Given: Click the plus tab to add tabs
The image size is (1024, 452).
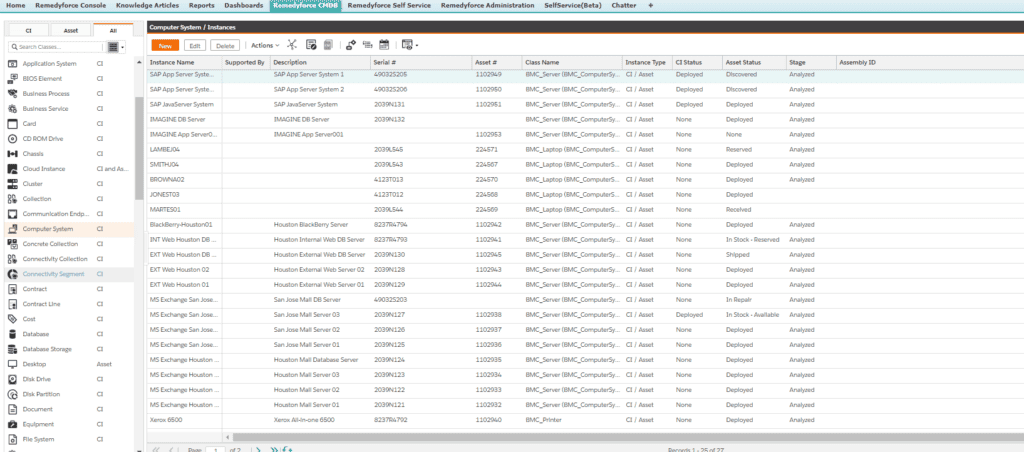Looking at the screenshot, I should click(x=650, y=5).
